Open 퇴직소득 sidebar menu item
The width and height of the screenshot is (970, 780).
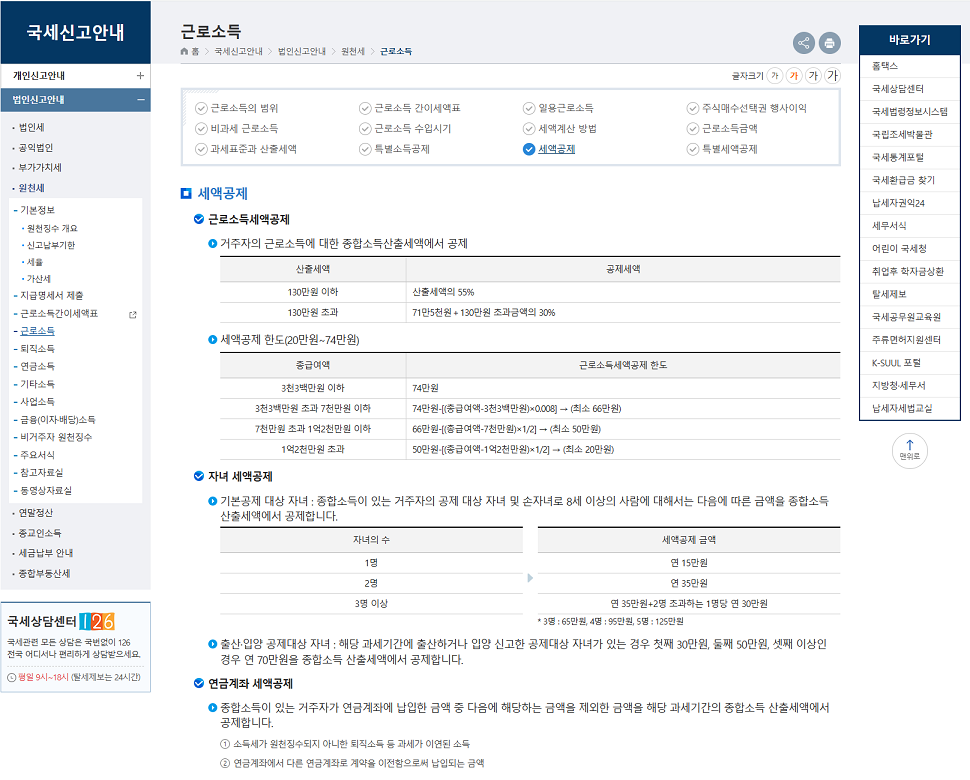37,349
